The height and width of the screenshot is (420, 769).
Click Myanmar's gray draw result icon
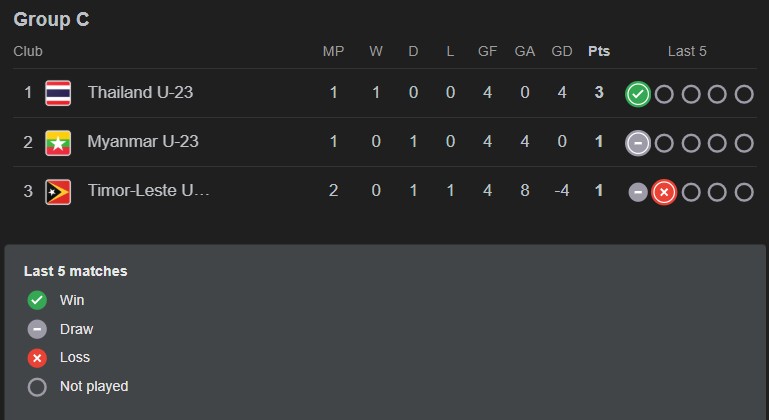click(638, 143)
